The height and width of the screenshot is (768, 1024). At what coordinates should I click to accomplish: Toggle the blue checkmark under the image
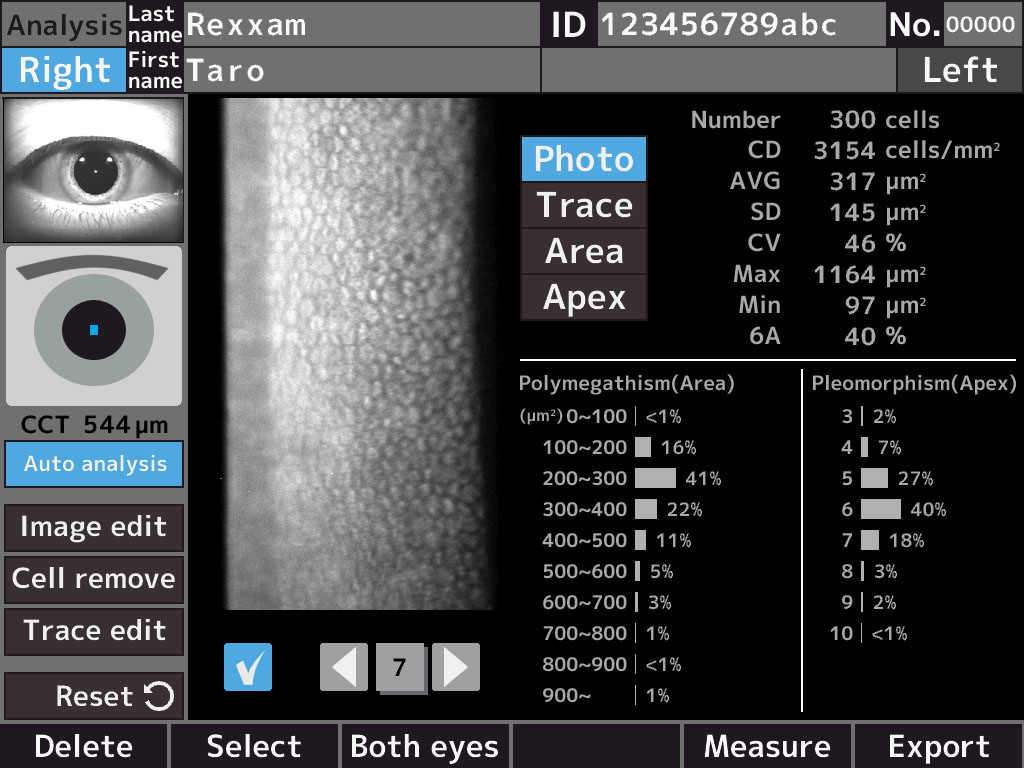pos(248,667)
